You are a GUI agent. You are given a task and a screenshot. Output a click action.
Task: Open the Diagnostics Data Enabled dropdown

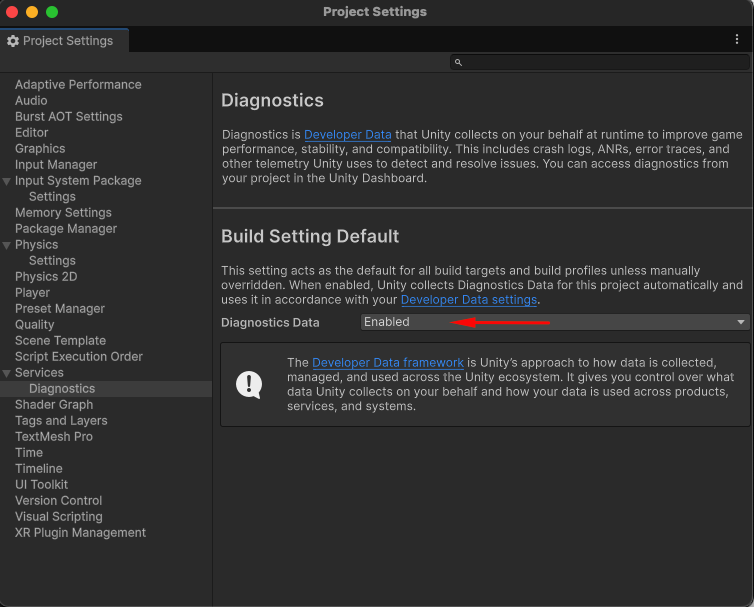click(555, 322)
